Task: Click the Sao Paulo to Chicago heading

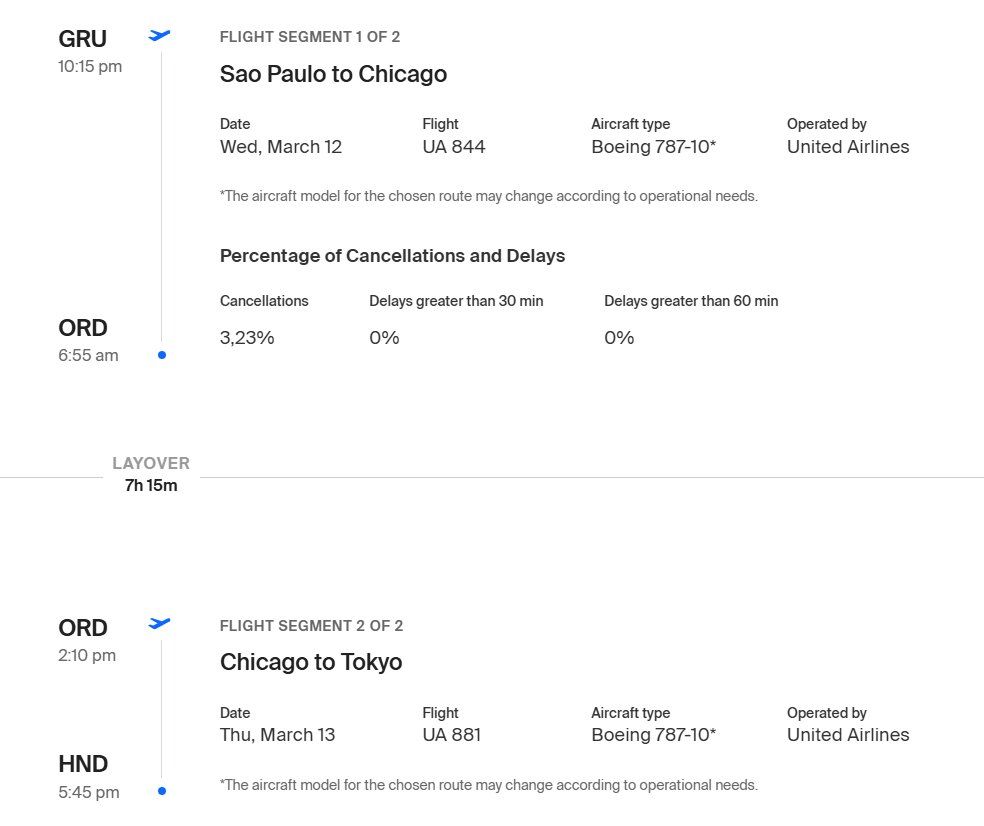Action: [333, 74]
